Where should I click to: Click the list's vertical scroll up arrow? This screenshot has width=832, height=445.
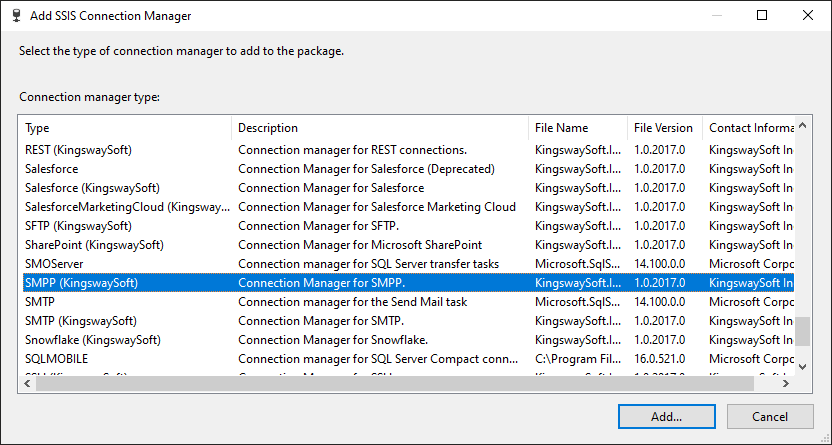tap(803, 126)
